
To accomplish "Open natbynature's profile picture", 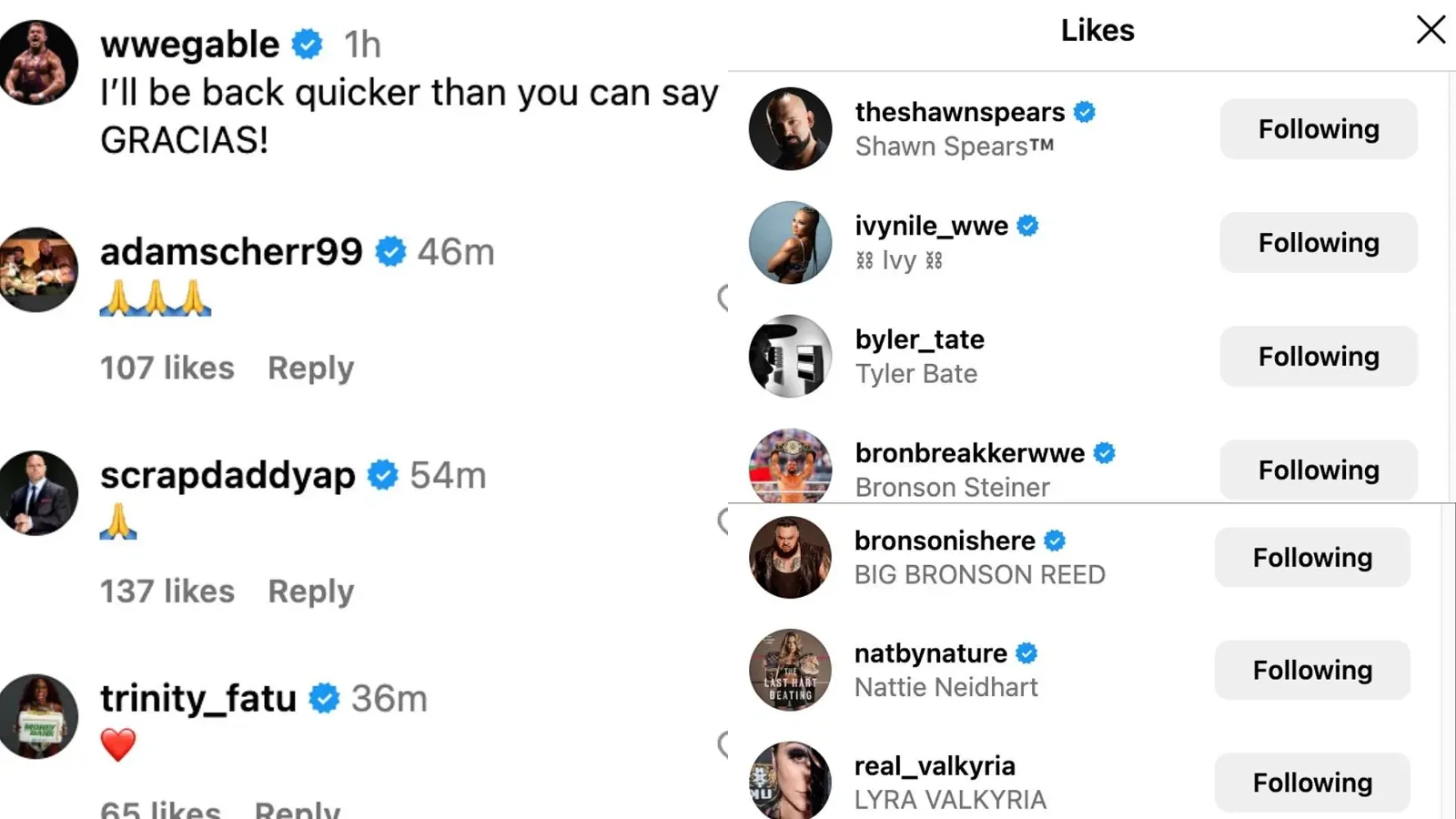I will pyautogui.click(x=790, y=670).
